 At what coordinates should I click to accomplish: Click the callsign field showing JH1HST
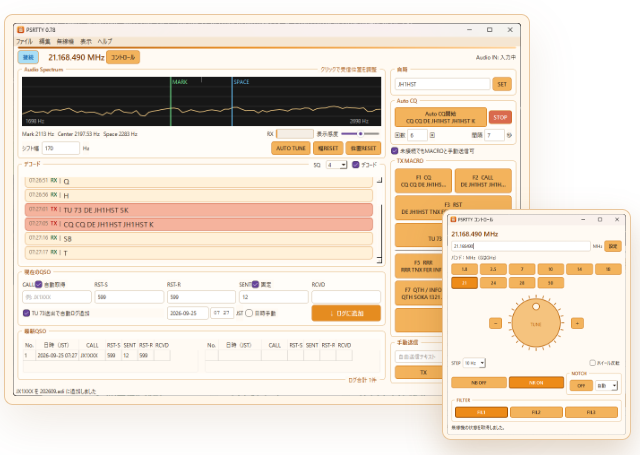click(442, 84)
